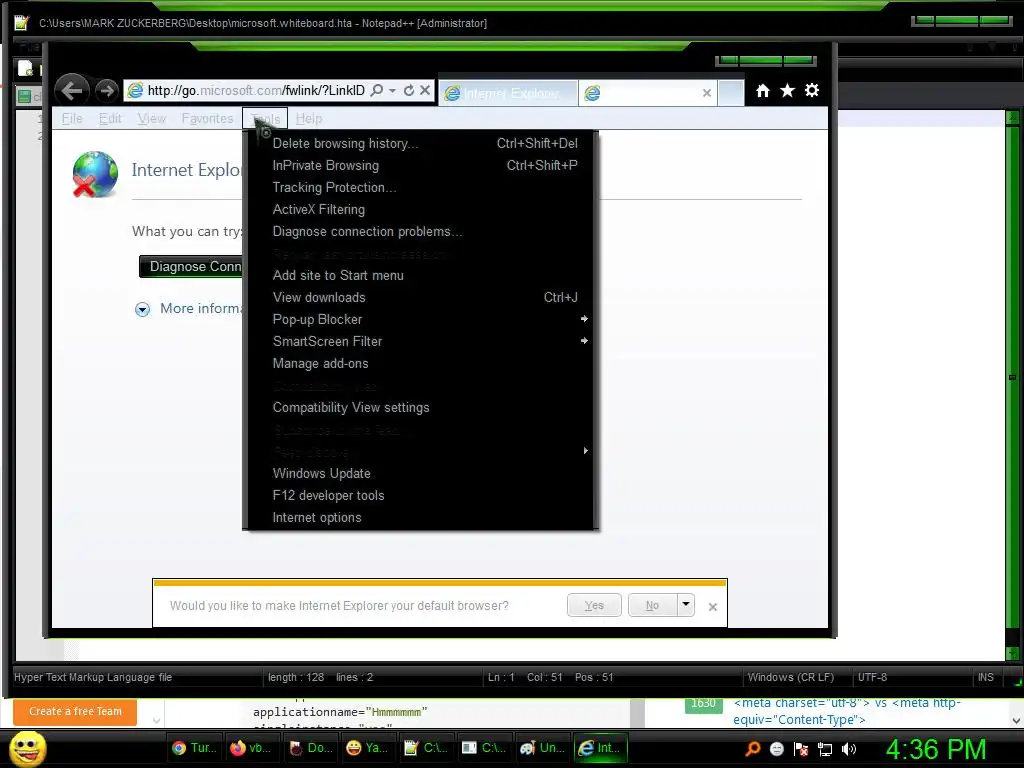Open the Action Center flag tray icon

(801, 749)
